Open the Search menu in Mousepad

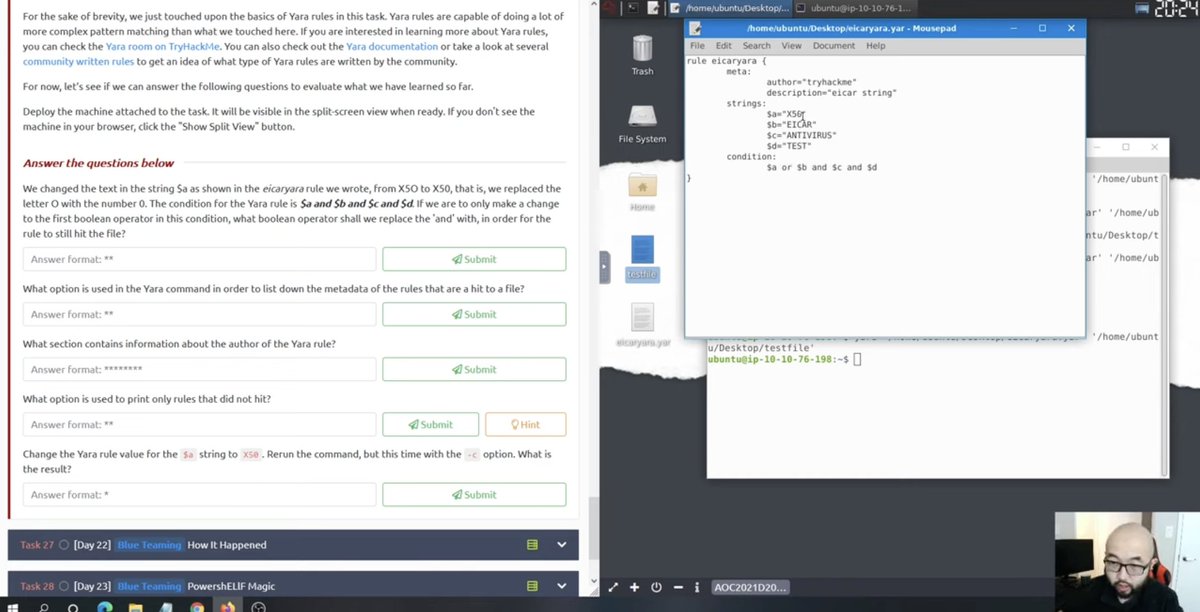756,46
